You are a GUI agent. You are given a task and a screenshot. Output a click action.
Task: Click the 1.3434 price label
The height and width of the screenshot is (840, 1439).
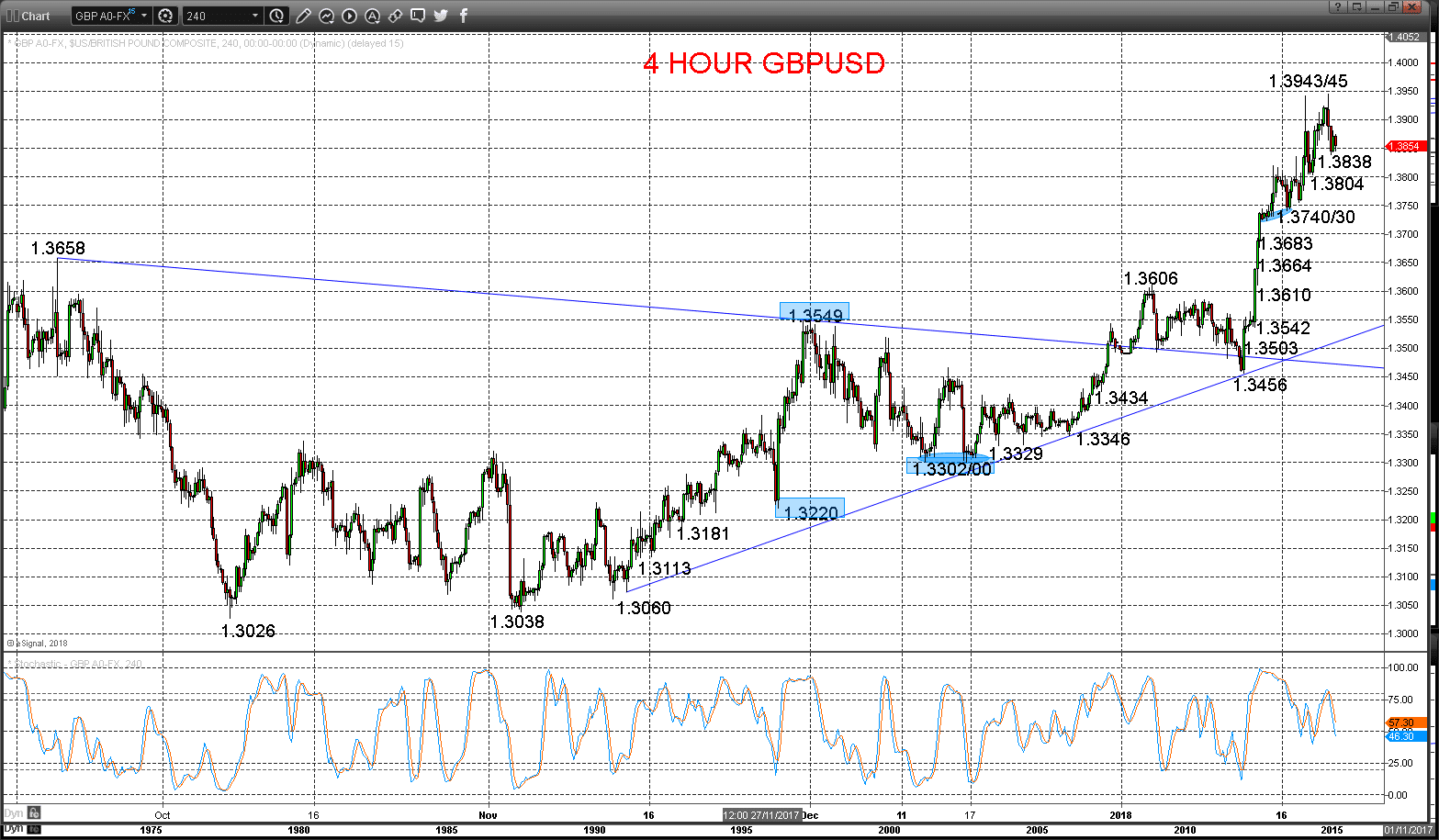point(1121,398)
